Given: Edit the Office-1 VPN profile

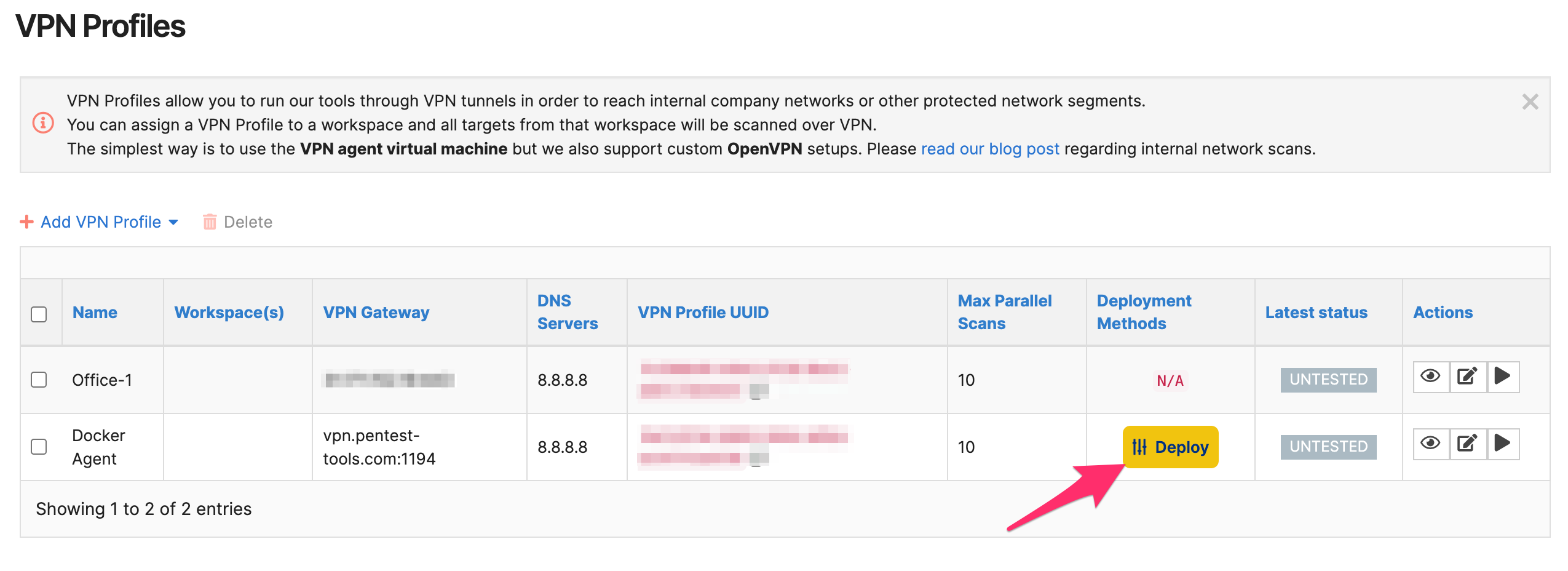Looking at the screenshot, I should coord(1468,377).
